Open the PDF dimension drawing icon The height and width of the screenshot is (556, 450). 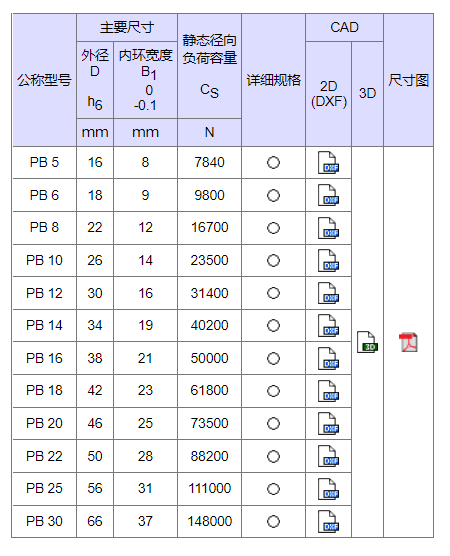408,342
